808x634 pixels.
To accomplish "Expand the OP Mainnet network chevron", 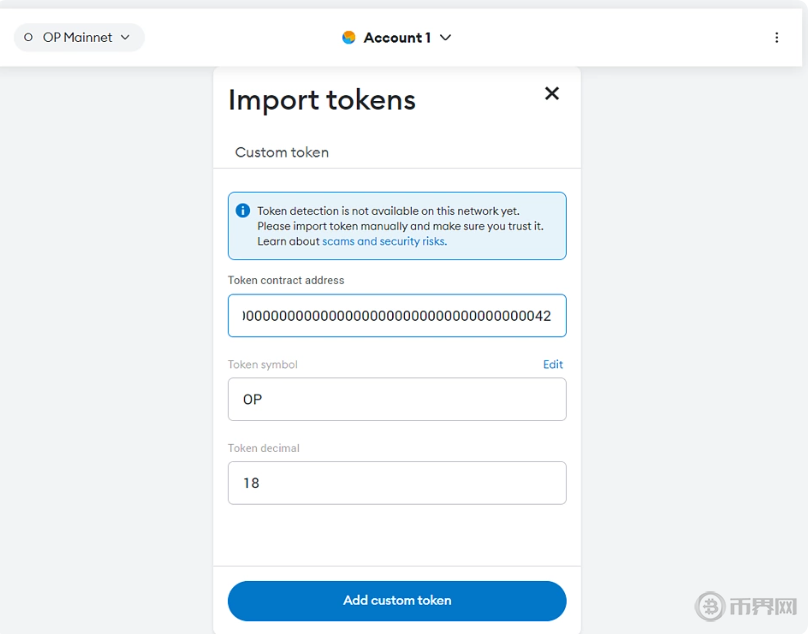I will 125,38.
